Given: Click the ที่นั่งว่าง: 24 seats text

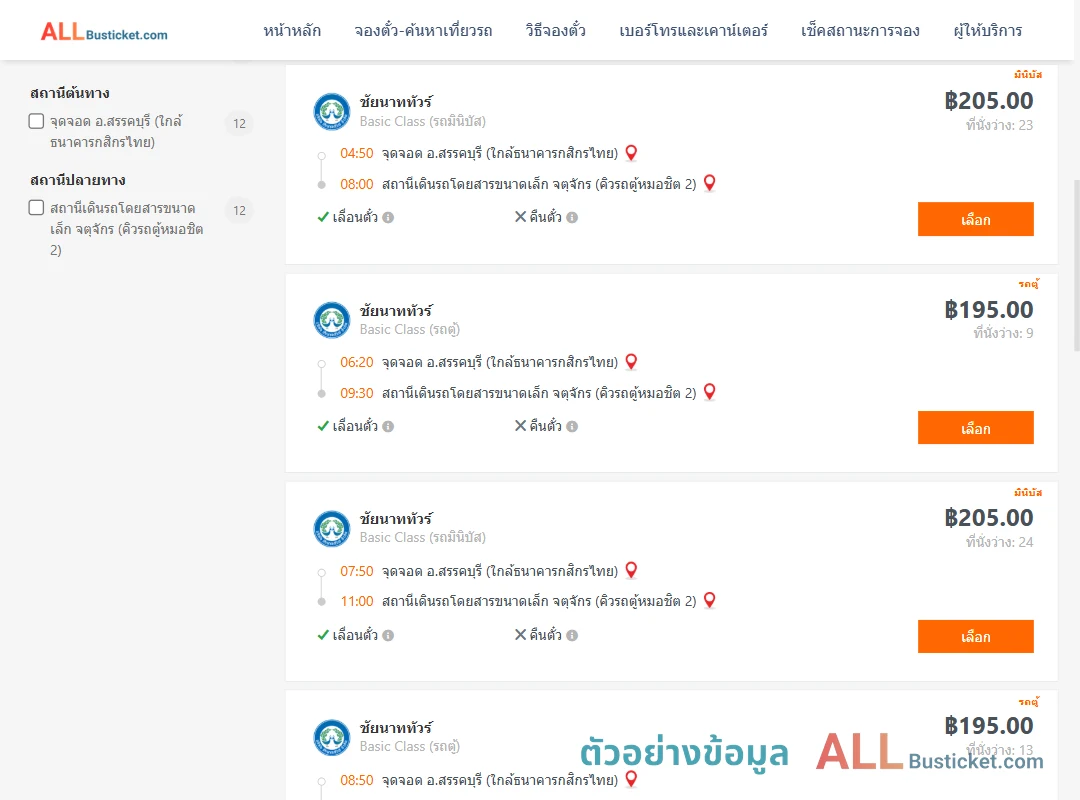Looking at the screenshot, I should click(x=999, y=542).
